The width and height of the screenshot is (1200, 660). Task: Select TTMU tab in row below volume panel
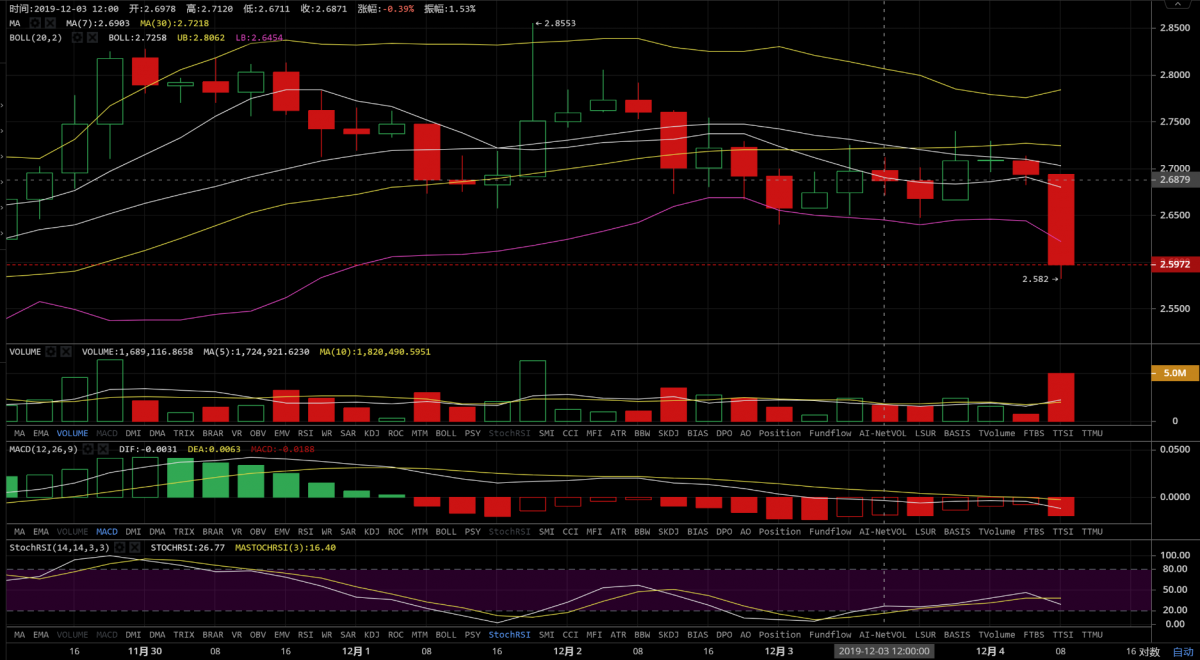point(1092,434)
